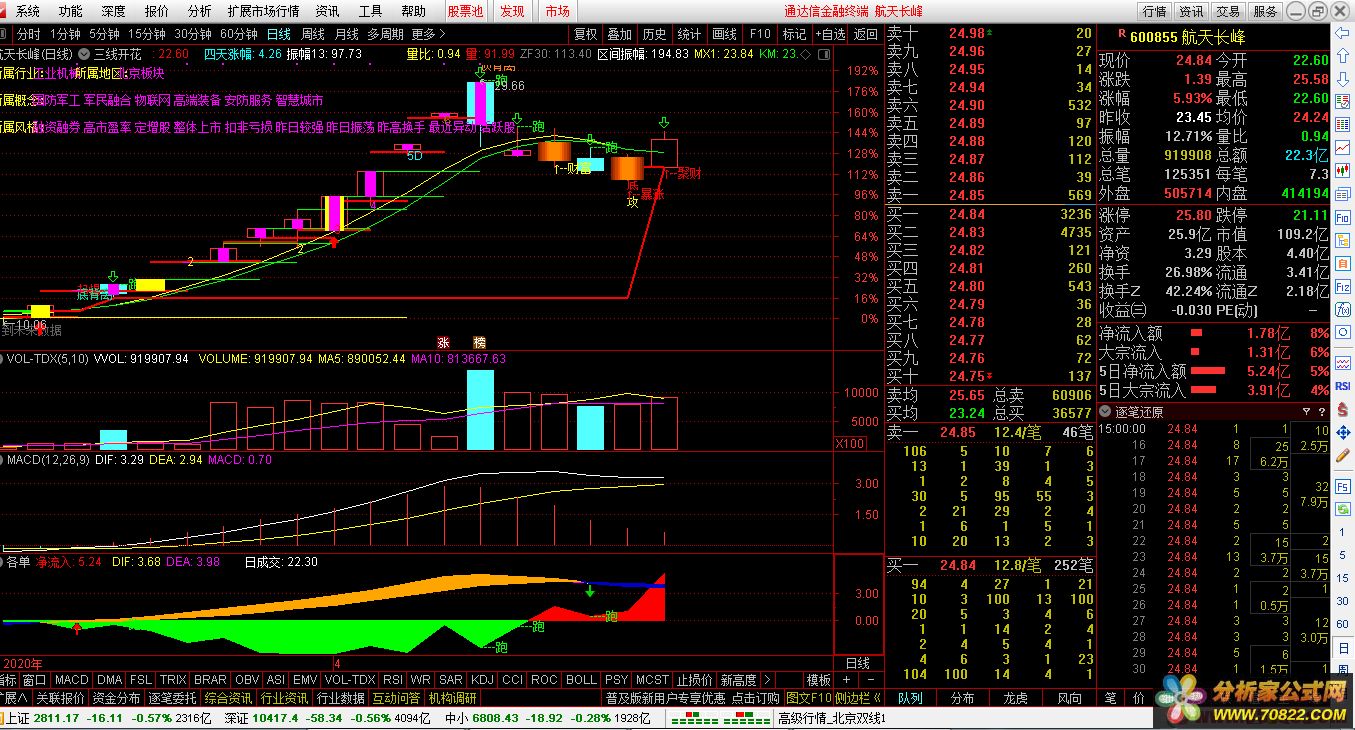Open the F10 sidebar icon
Image resolution: width=1355 pixels, height=730 pixels.
1343,217
